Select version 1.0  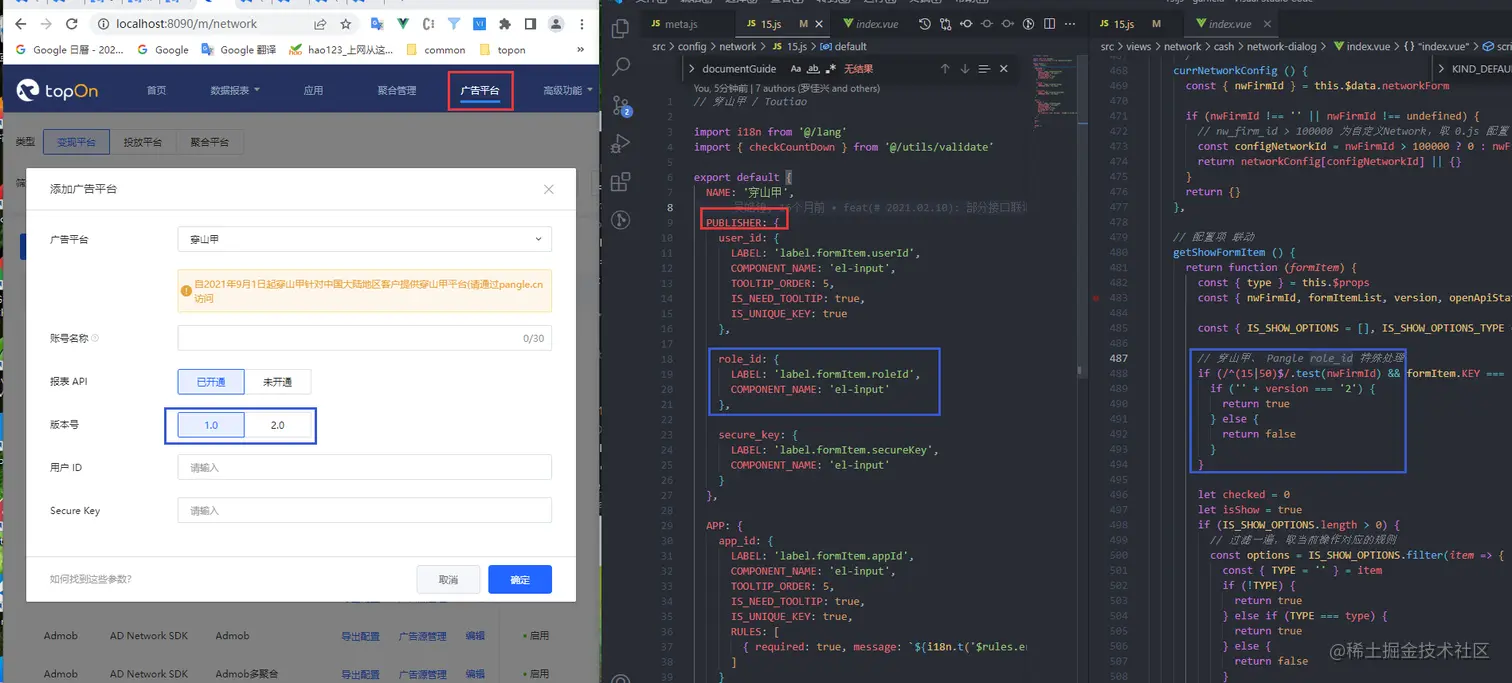pos(211,425)
